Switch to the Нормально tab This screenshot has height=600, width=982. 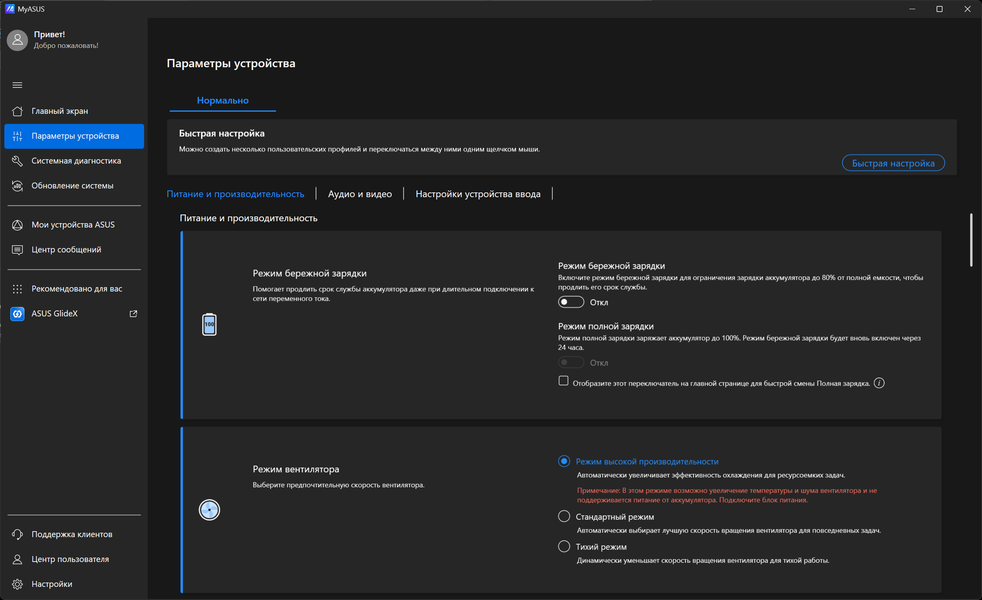(x=222, y=100)
